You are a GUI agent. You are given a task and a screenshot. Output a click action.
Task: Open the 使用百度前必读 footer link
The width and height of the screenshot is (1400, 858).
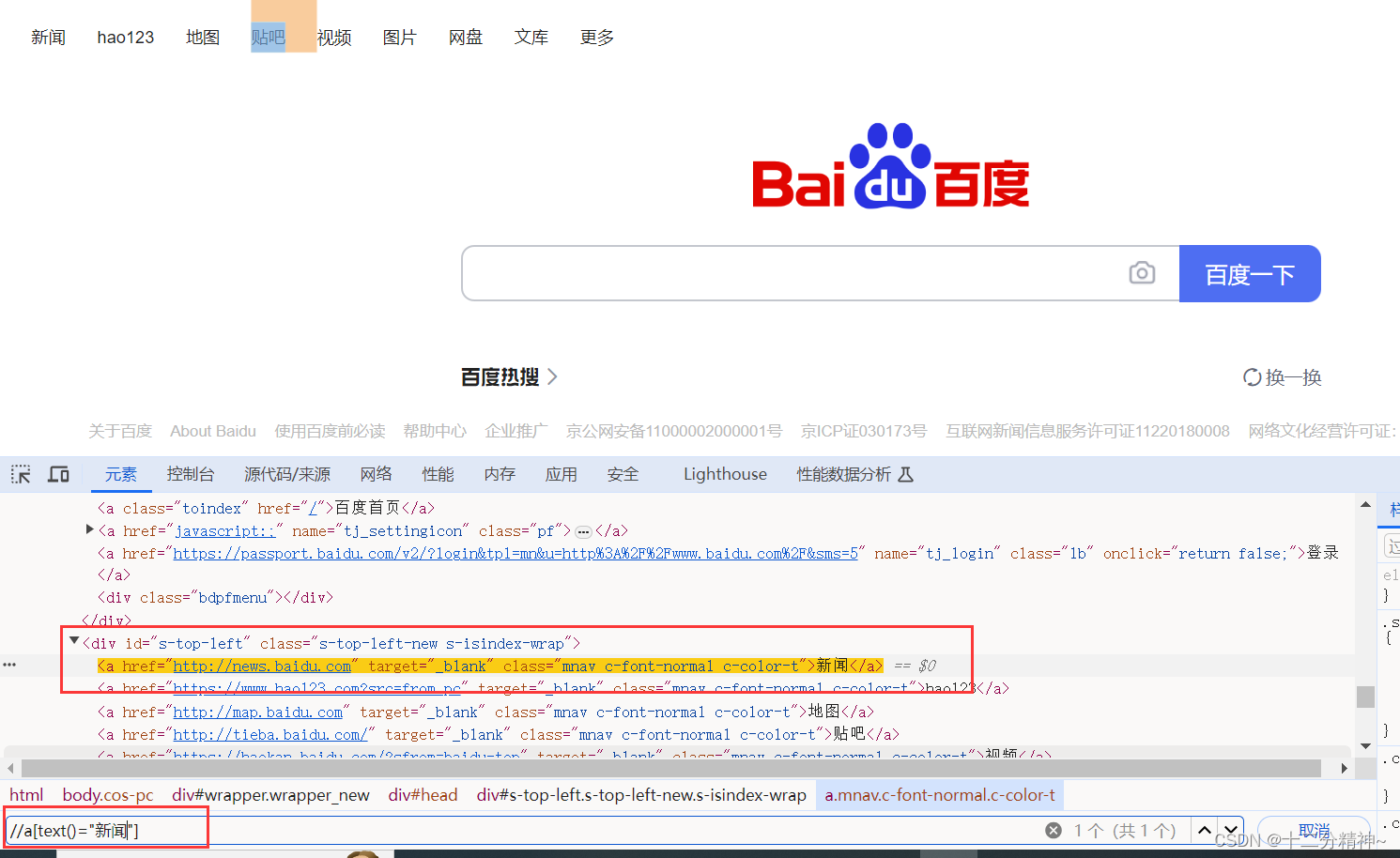pos(330,431)
